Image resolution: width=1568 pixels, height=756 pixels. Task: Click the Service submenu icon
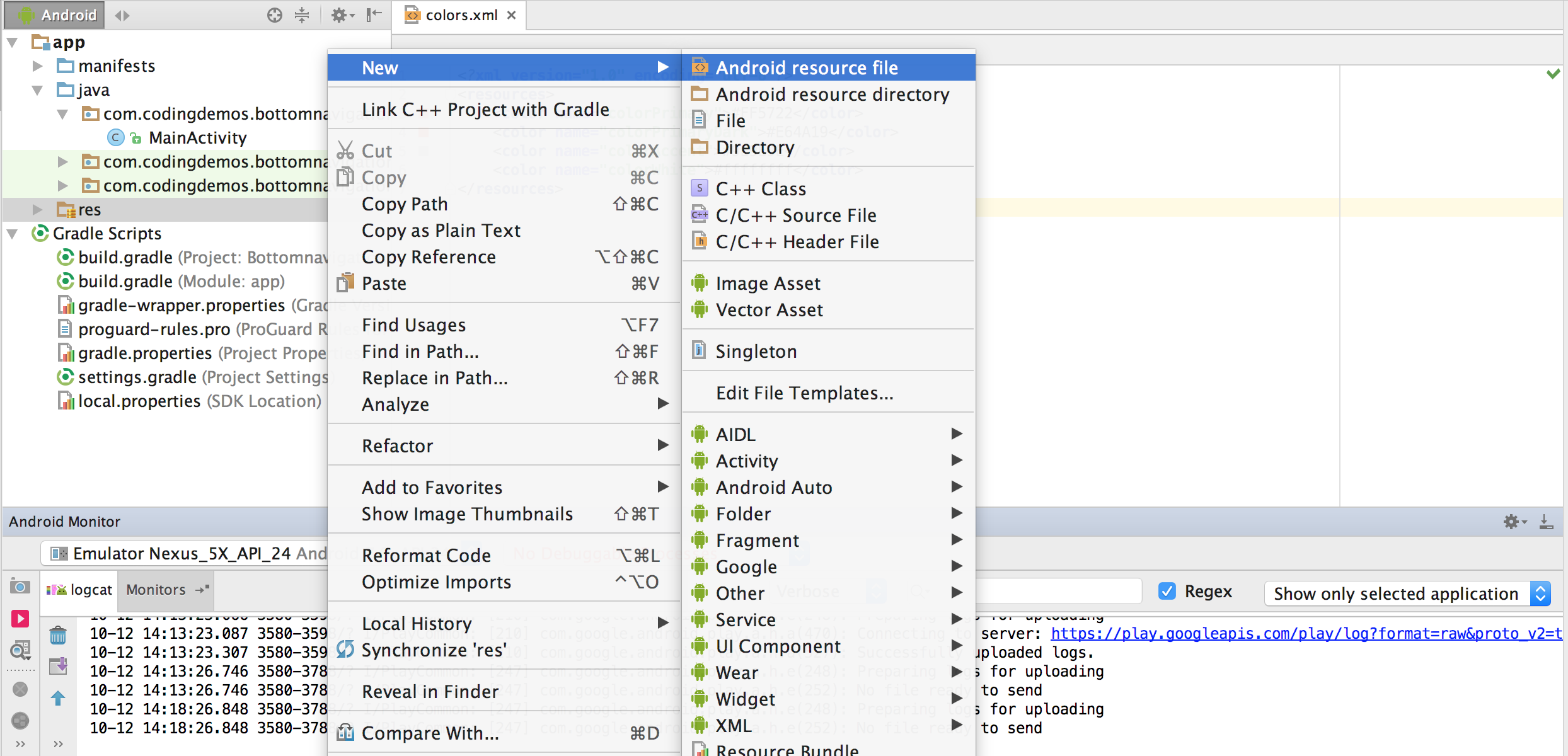[700, 620]
